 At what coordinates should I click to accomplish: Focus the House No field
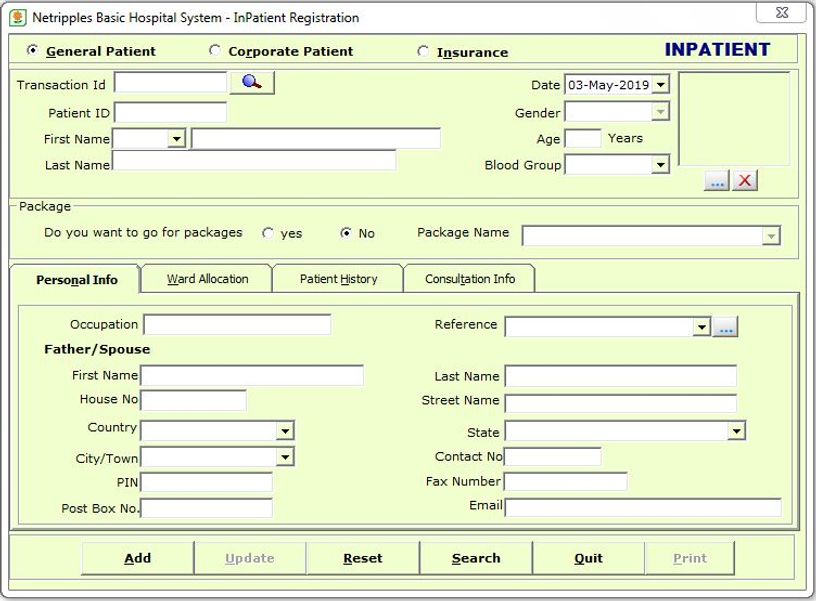coord(194,400)
